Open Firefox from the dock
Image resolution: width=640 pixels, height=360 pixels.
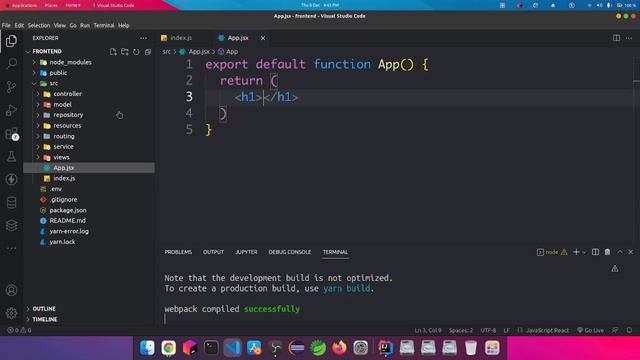click(339, 348)
